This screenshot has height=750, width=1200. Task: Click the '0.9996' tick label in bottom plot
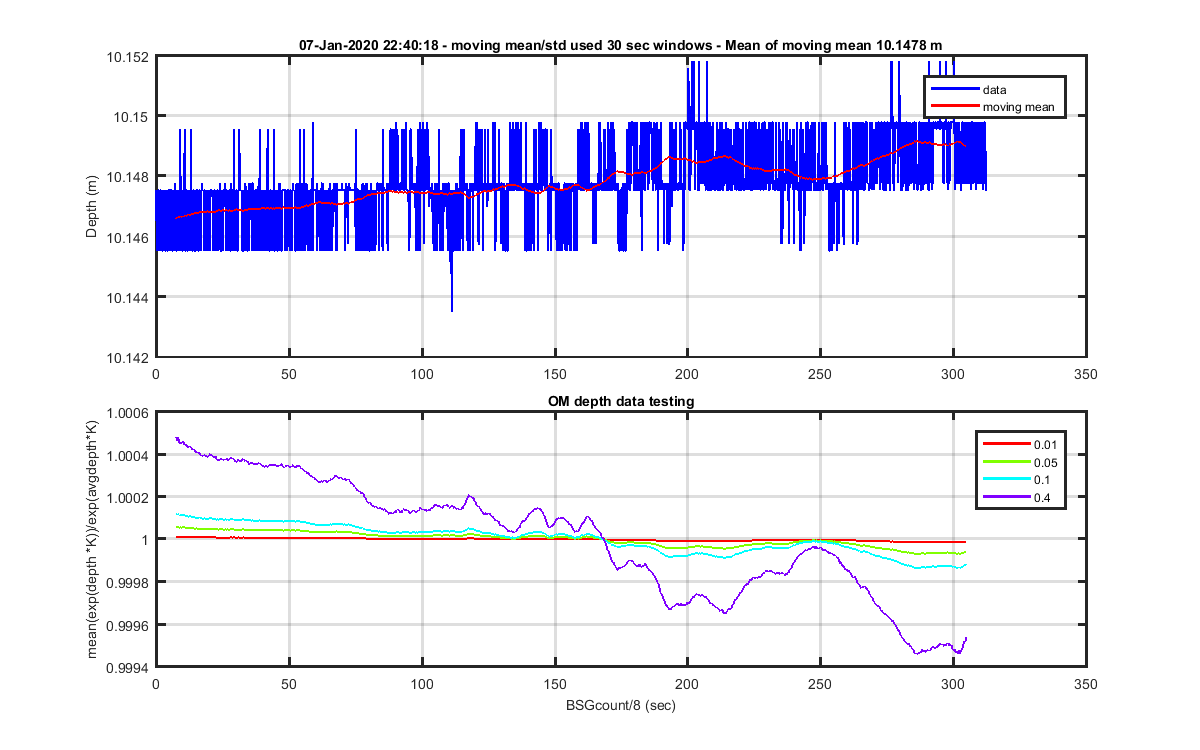(128, 625)
